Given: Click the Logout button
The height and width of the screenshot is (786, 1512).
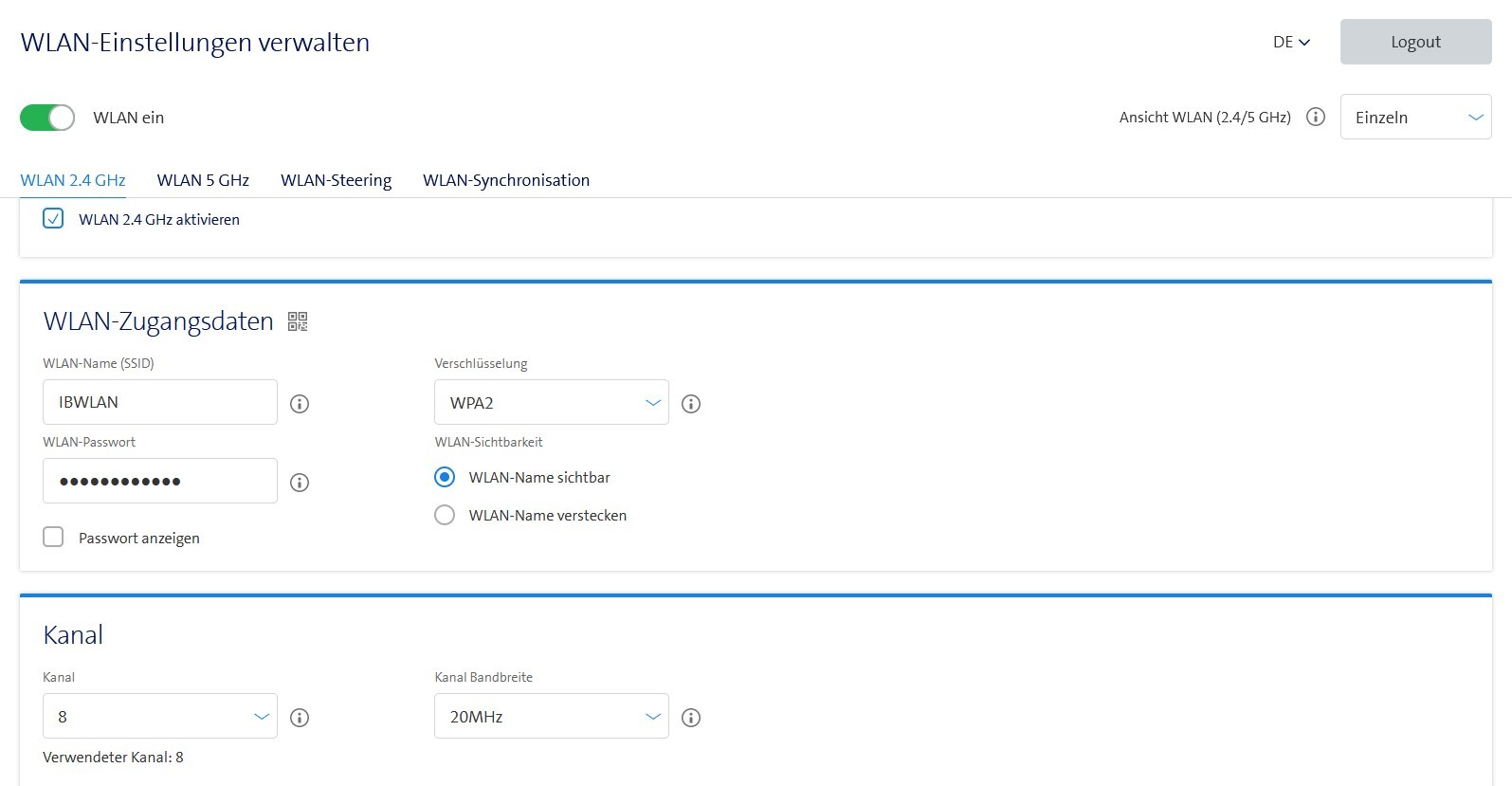Looking at the screenshot, I should click(x=1415, y=42).
